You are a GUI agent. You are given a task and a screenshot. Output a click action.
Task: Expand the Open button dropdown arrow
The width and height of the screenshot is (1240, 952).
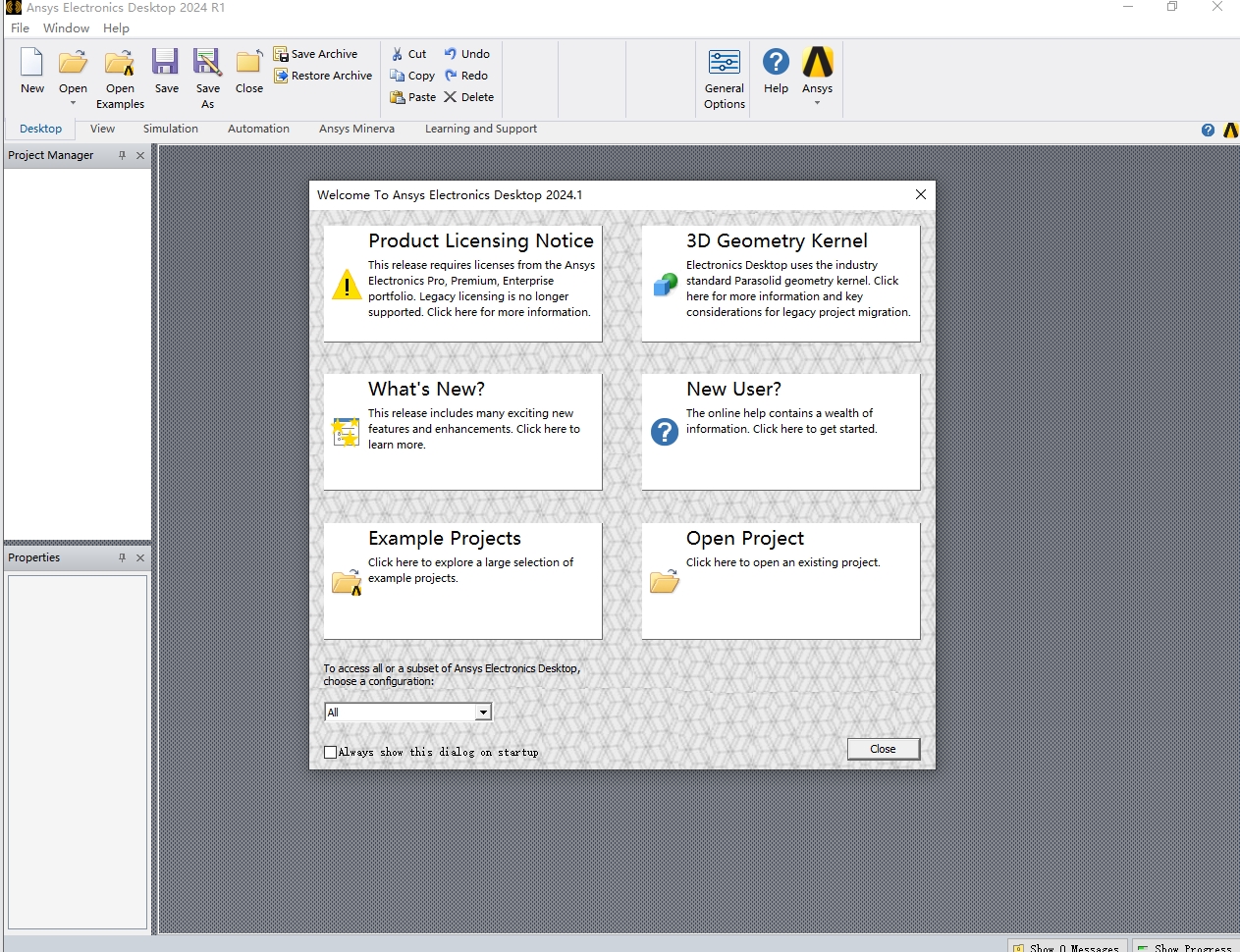(73, 103)
